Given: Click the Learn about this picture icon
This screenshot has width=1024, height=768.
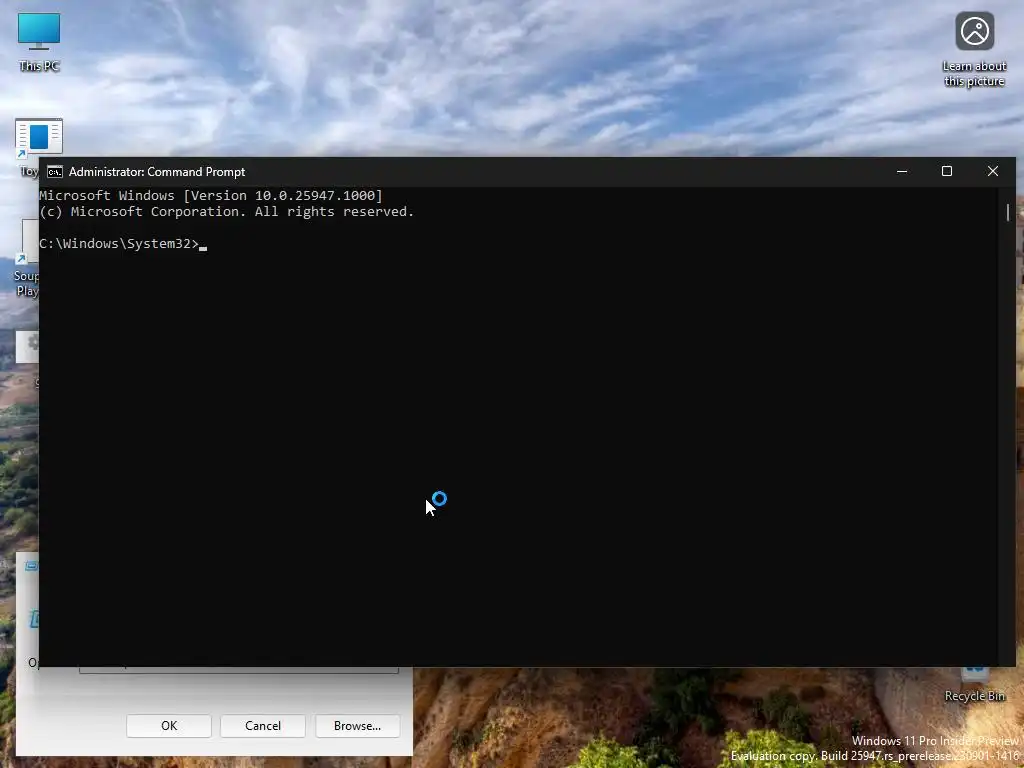Looking at the screenshot, I should click(x=974, y=49).
